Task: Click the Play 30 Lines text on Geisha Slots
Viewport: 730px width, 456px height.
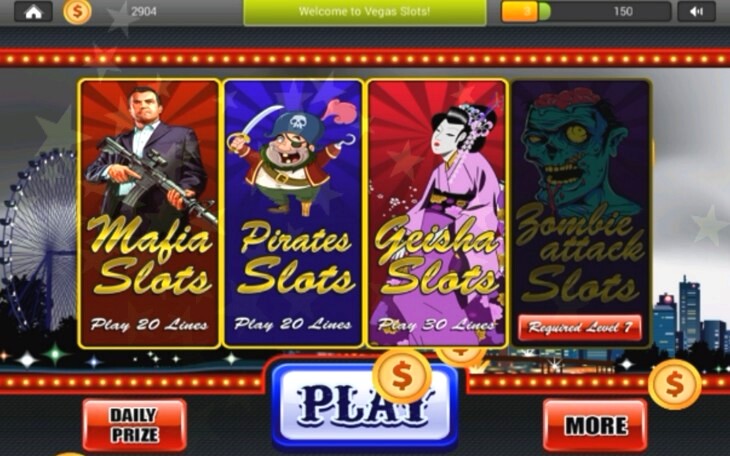Action: pos(436,325)
